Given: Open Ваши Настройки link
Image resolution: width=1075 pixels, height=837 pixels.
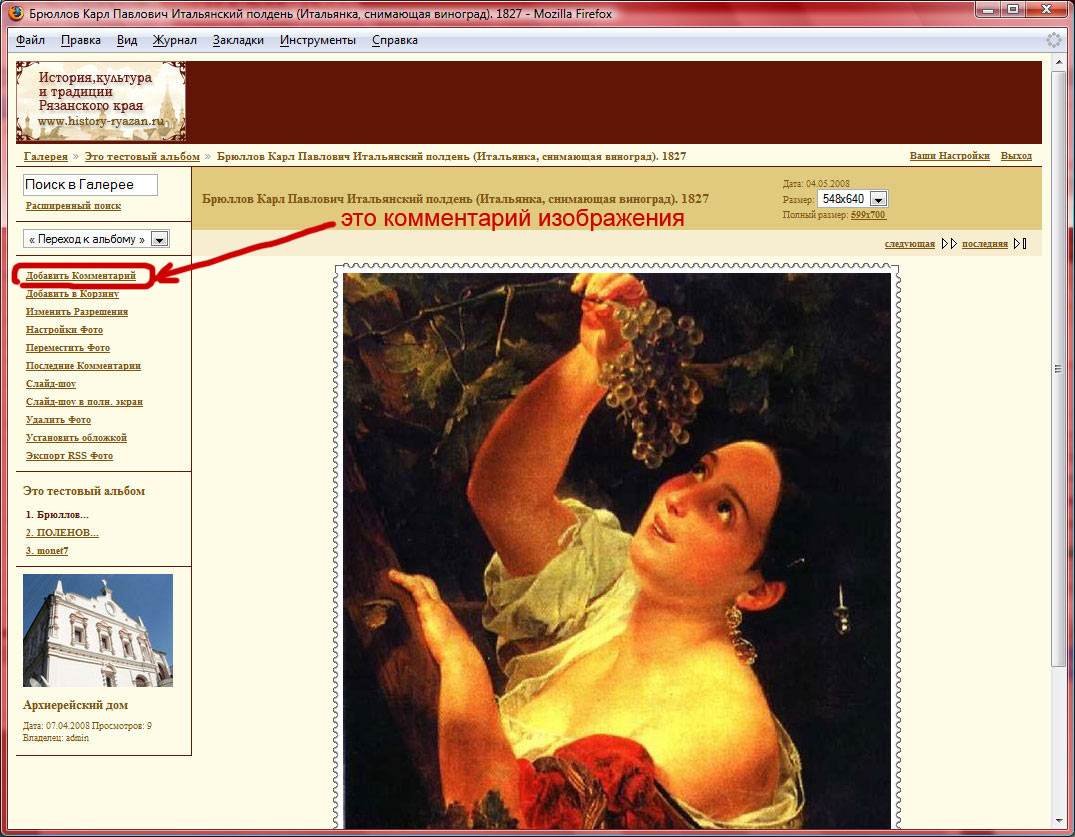Looking at the screenshot, I should point(950,156).
